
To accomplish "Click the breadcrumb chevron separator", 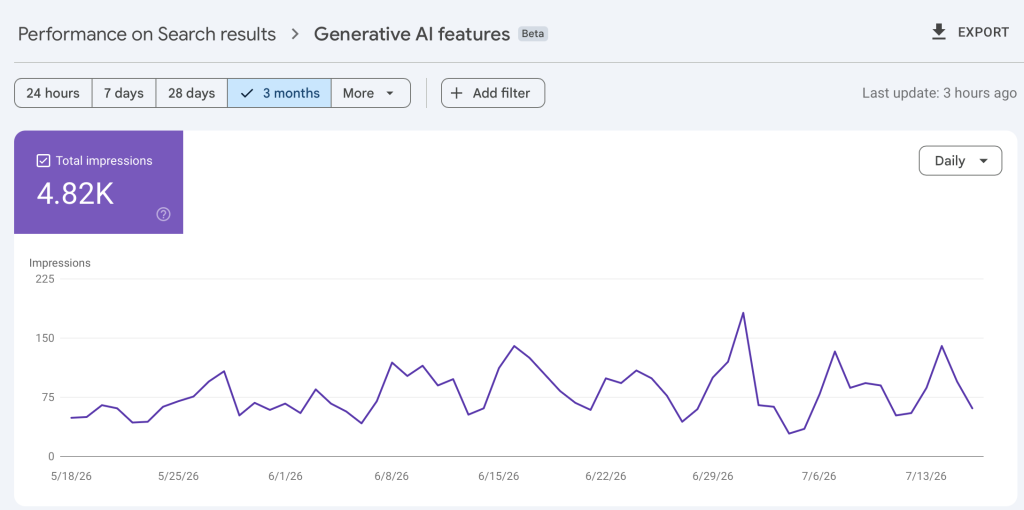I will (295, 34).
